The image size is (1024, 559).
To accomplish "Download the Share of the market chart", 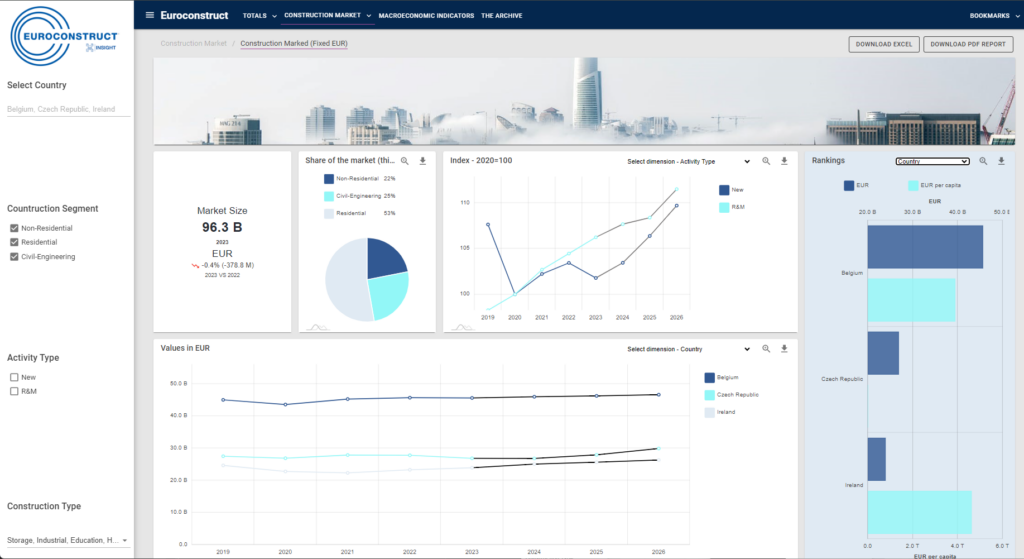I will 423,161.
